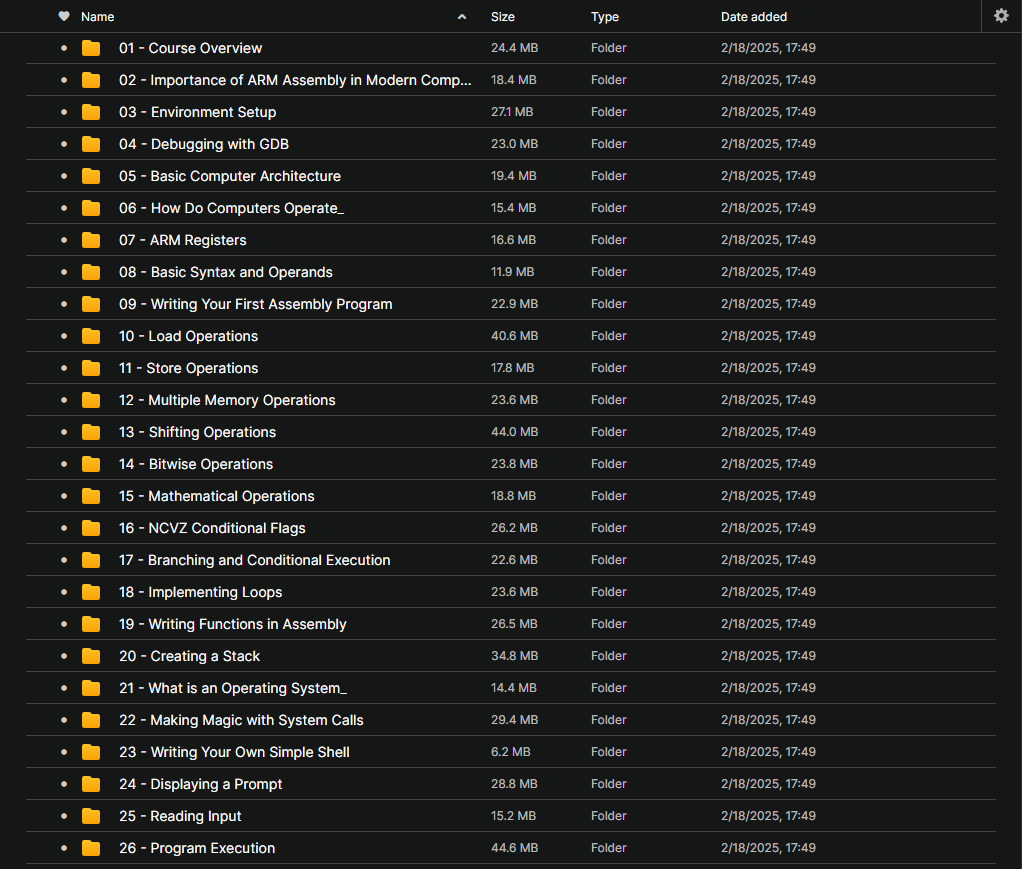
Task: Select the 44.0 MB size cell
Action: 514,432
